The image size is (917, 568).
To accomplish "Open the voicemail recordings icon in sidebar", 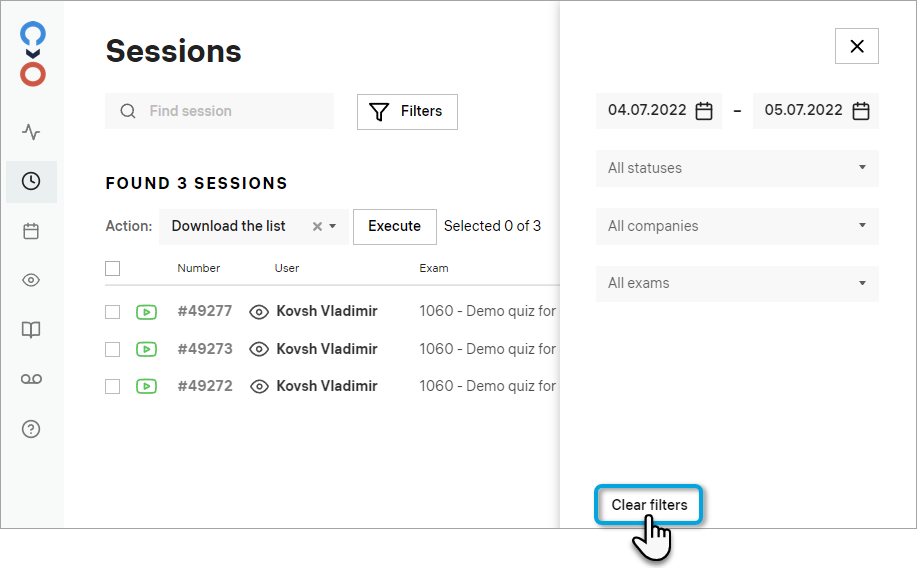I will click(x=31, y=379).
